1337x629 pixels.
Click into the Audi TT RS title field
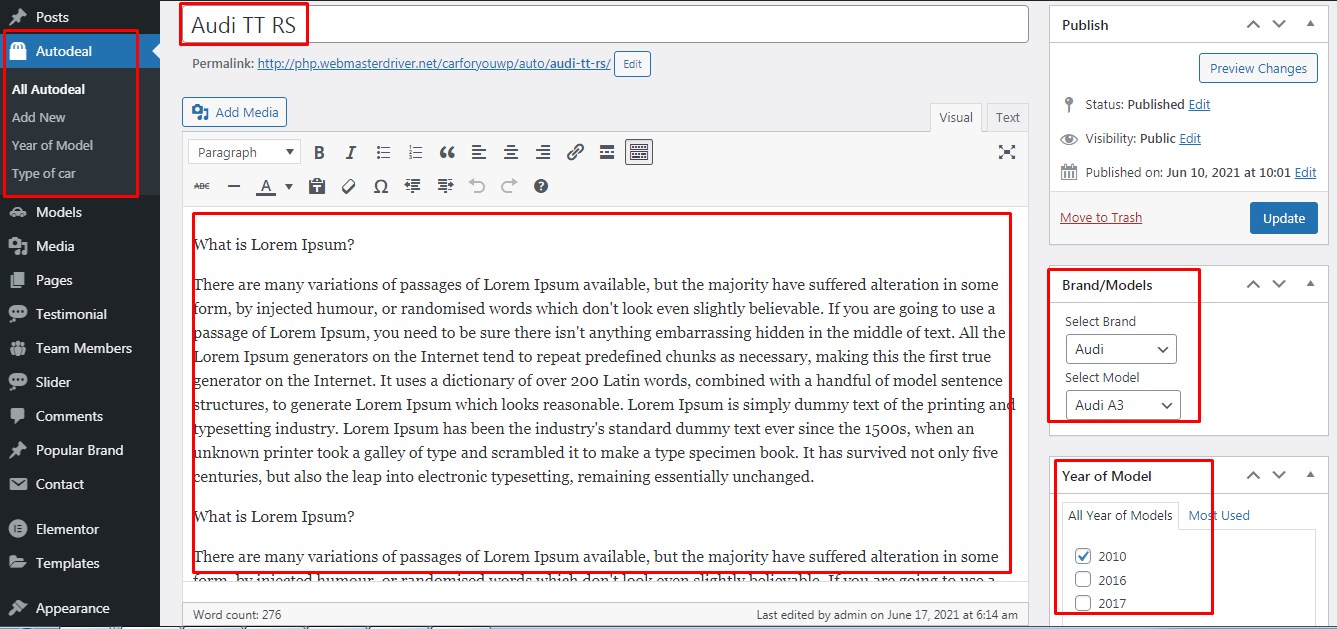coord(605,25)
